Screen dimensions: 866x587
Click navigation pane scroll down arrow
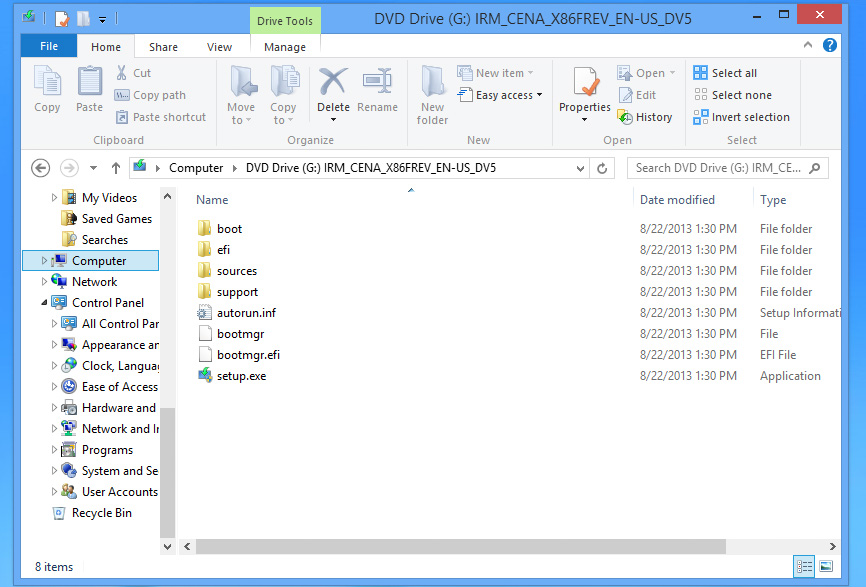pyautogui.click(x=167, y=547)
